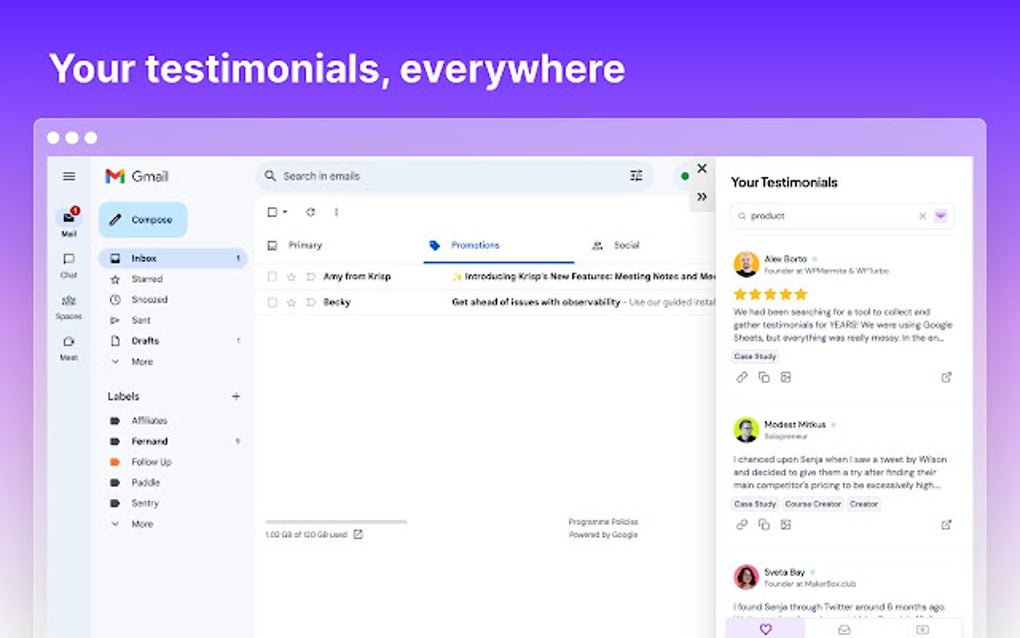Collapse the More item under the Labels list
The height and width of the screenshot is (638, 1020).
[x=140, y=523]
